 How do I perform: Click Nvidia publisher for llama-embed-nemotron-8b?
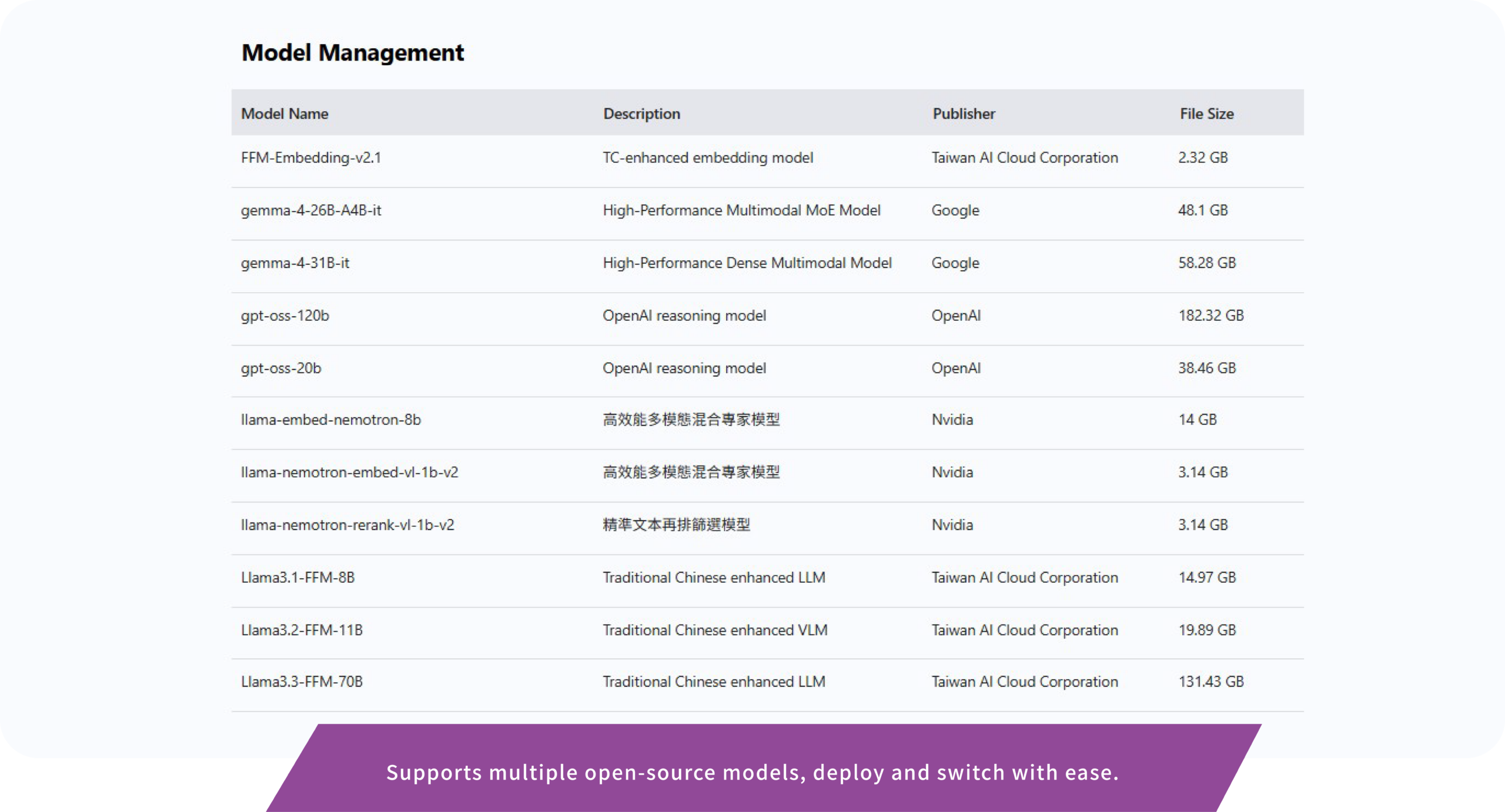(x=952, y=420)
